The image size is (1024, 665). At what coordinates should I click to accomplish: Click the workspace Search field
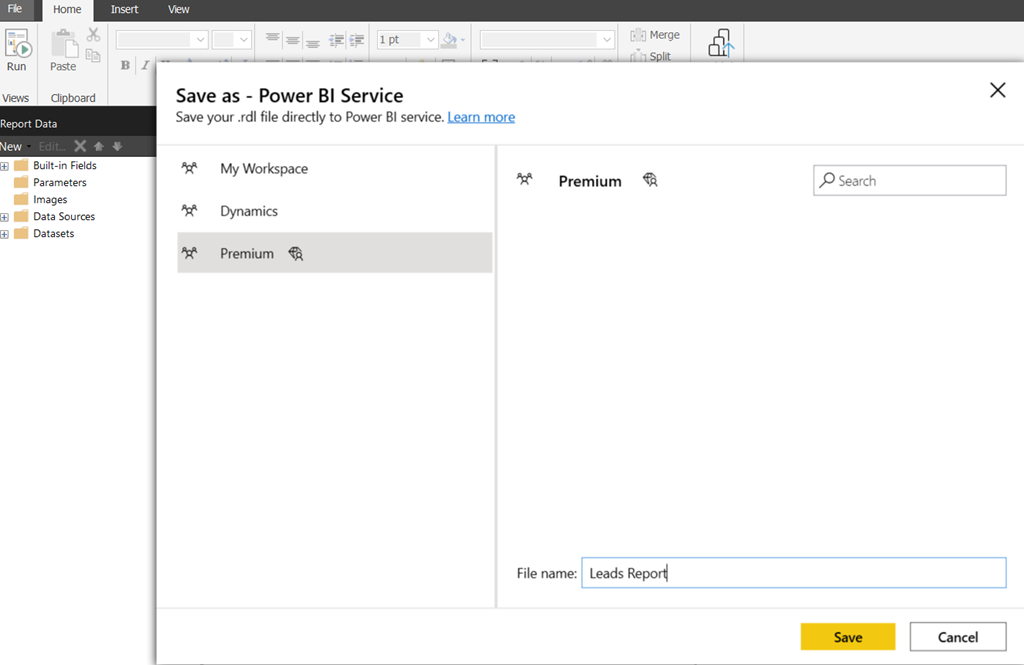point(909,180)
